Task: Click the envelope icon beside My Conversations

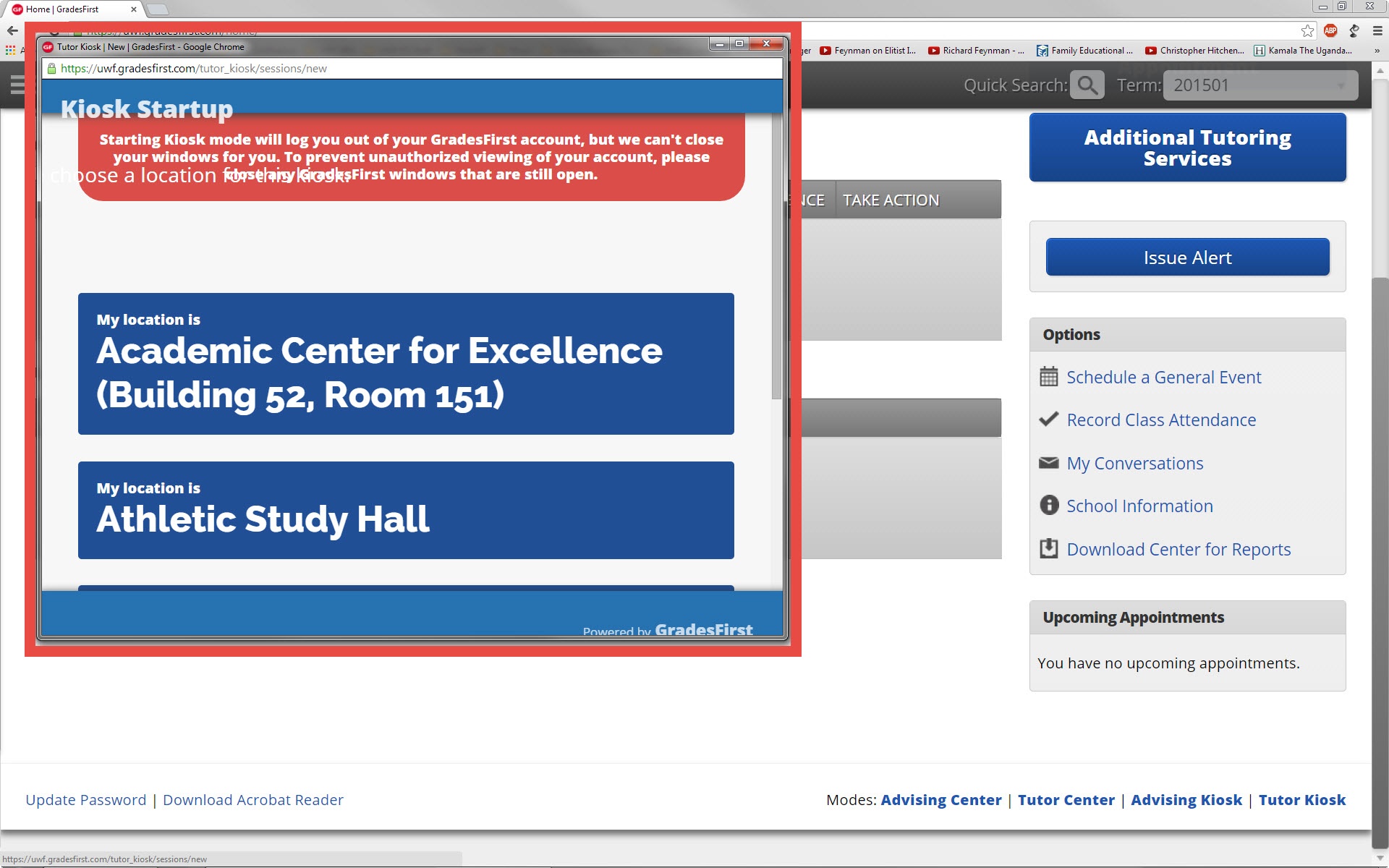Action: pyautogui.click(x=1048, y=462)
